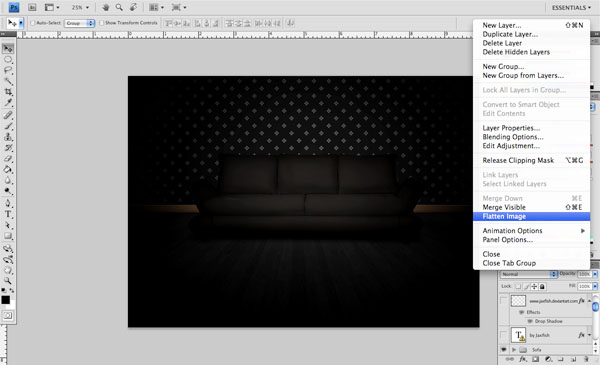
Task: Open the Fill slider arrow
Action: point(595,286)
